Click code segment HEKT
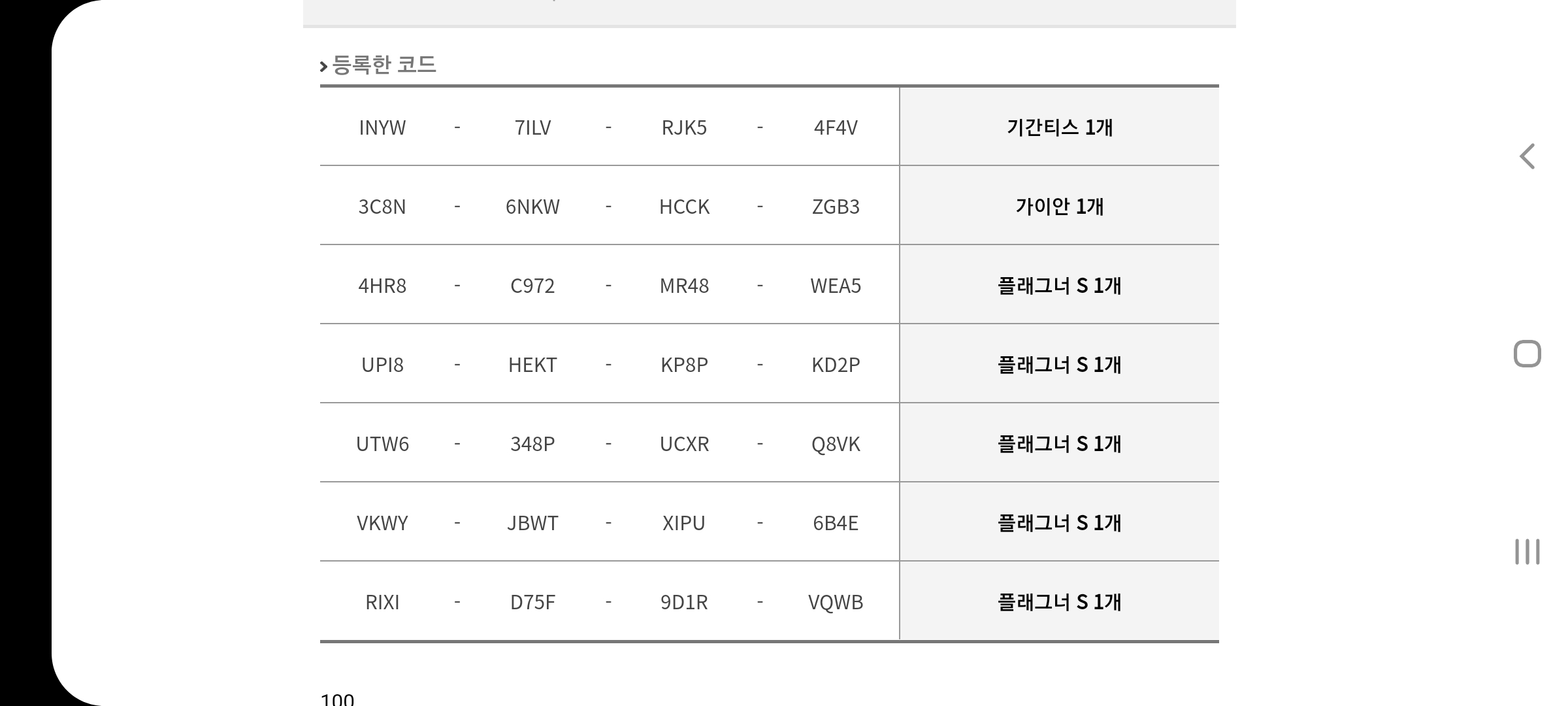The image size is (1568, 706). (532, 365)
